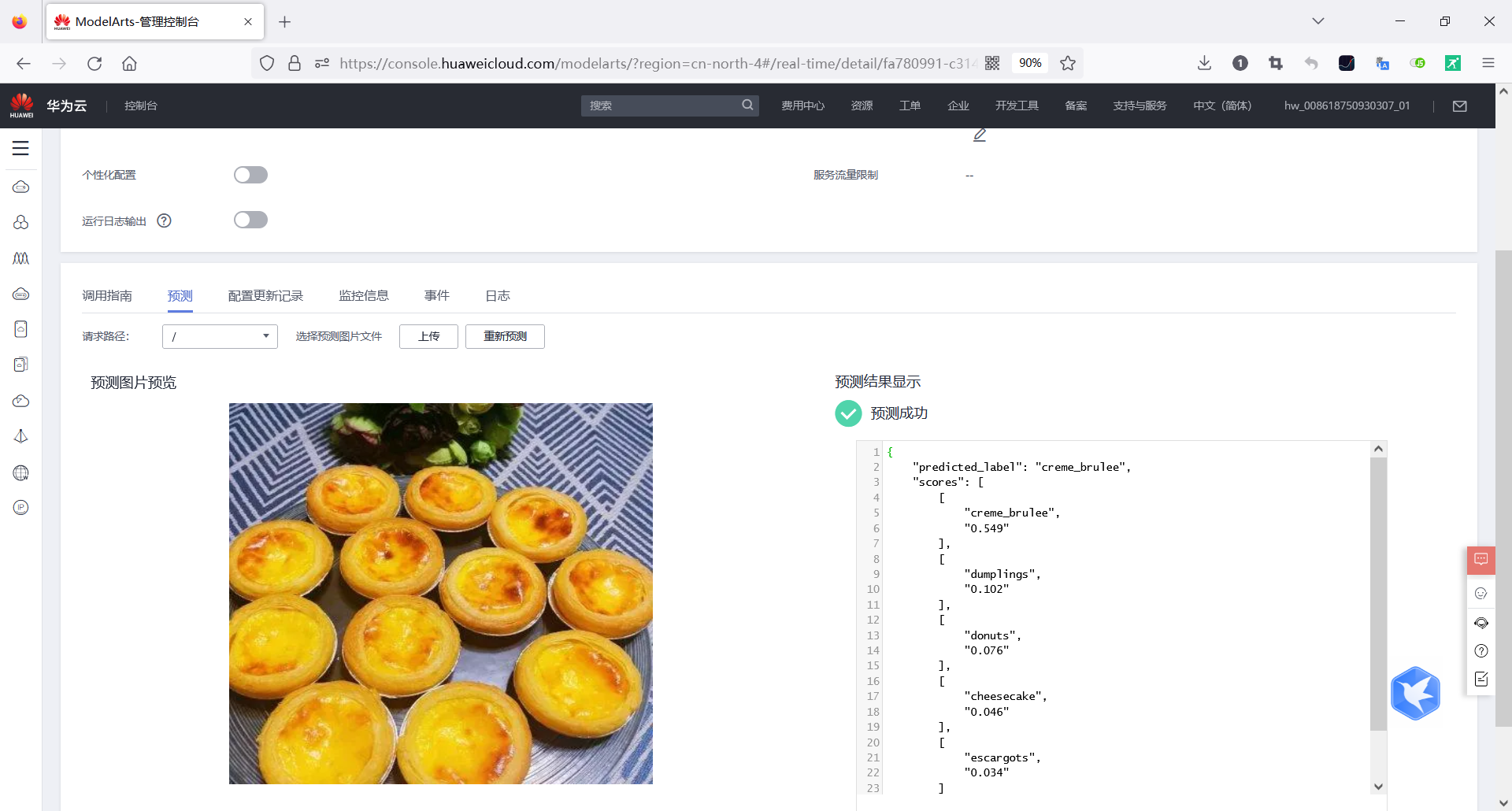1512x811 pixels.
Task: Click the result panel scroll-down arrow
Action: coord(1378,786)
